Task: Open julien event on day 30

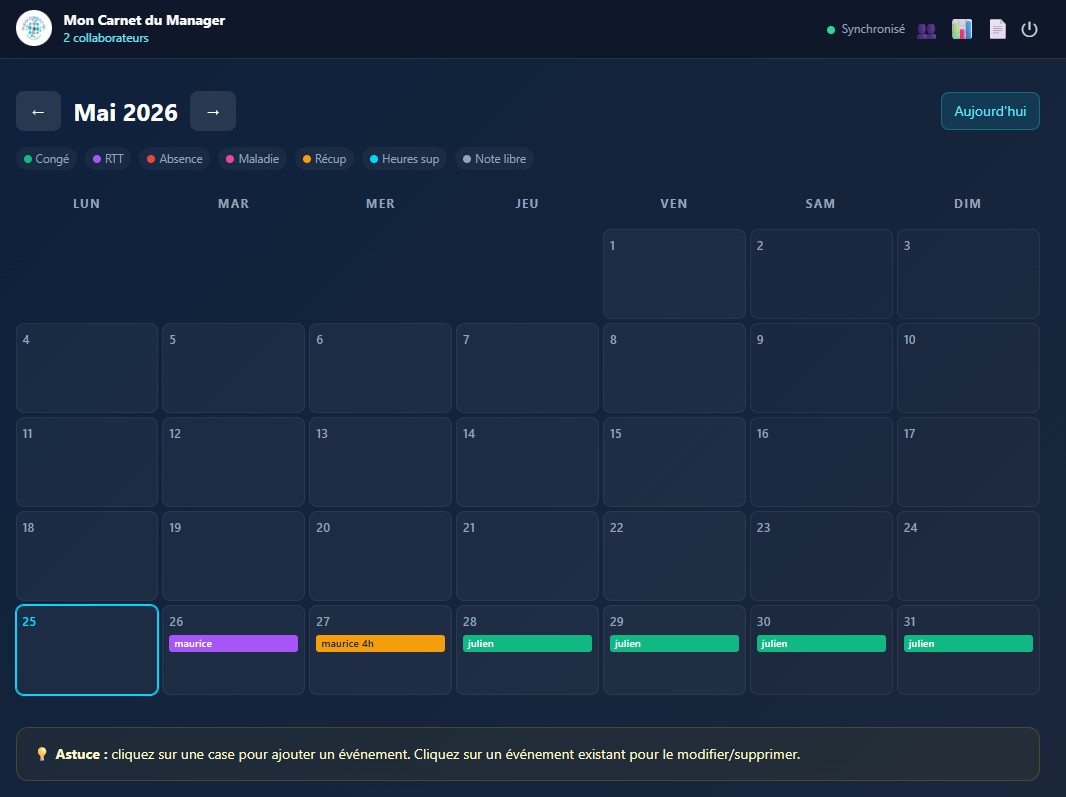Action: [821, 643]
